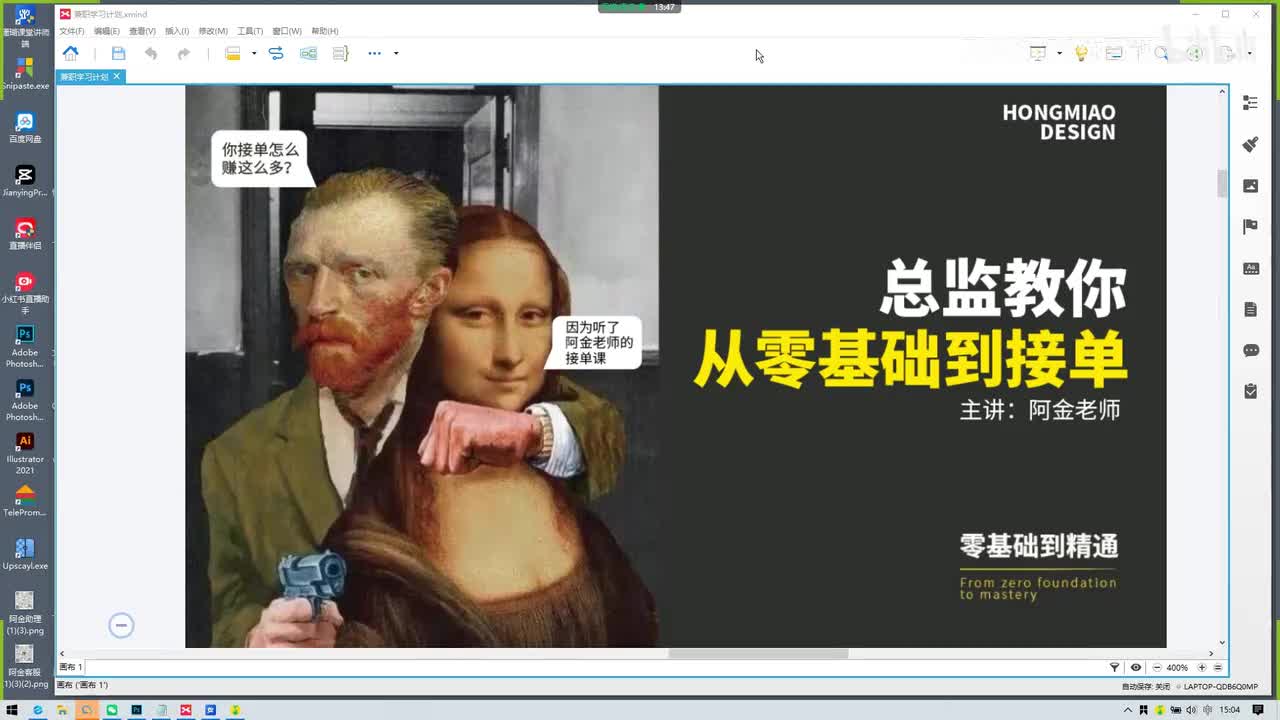Collapse the topic with circled minus button
Viewport: 1280px width, 720px height.
click(121, 626)
